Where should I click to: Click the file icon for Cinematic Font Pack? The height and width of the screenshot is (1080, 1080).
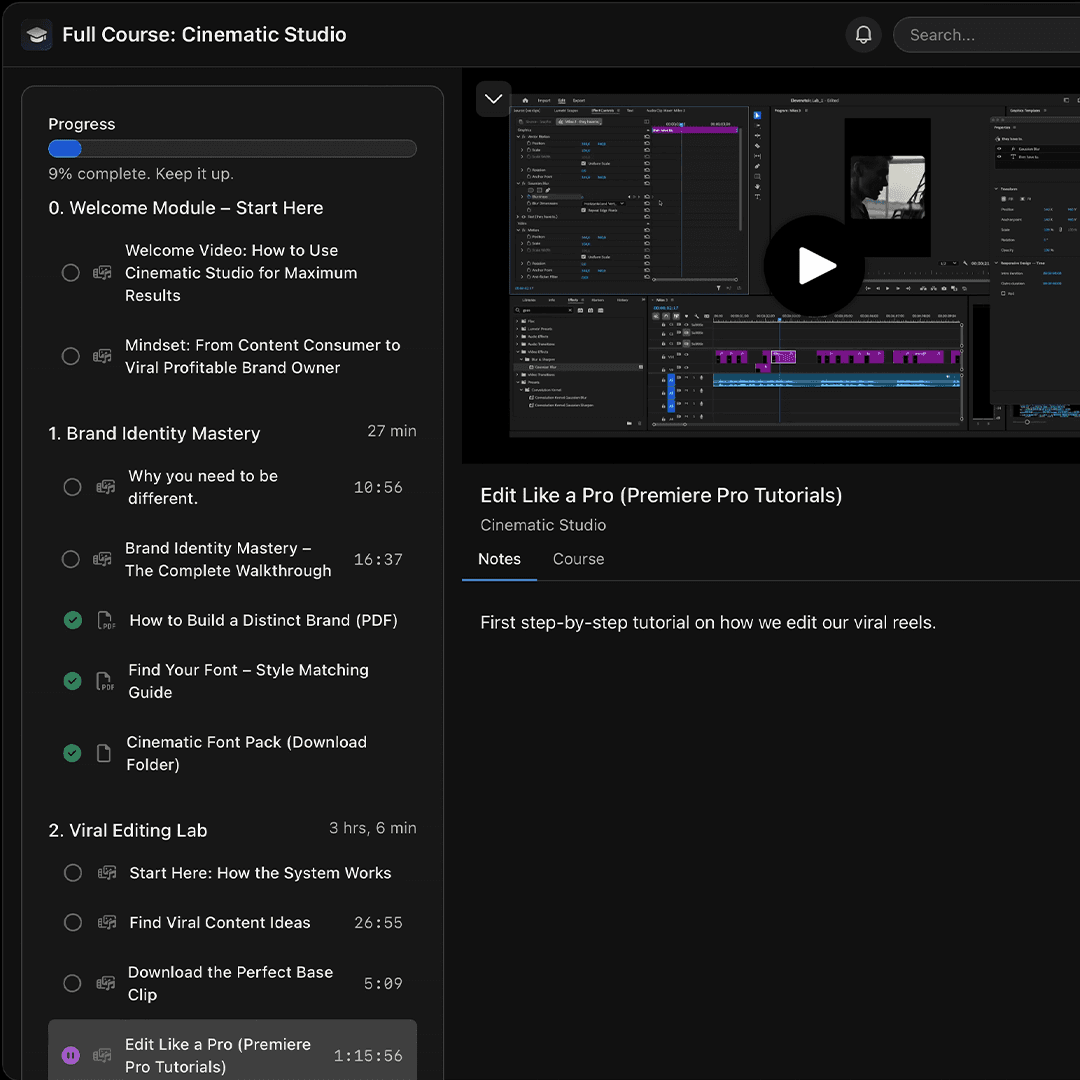(104, 753)
